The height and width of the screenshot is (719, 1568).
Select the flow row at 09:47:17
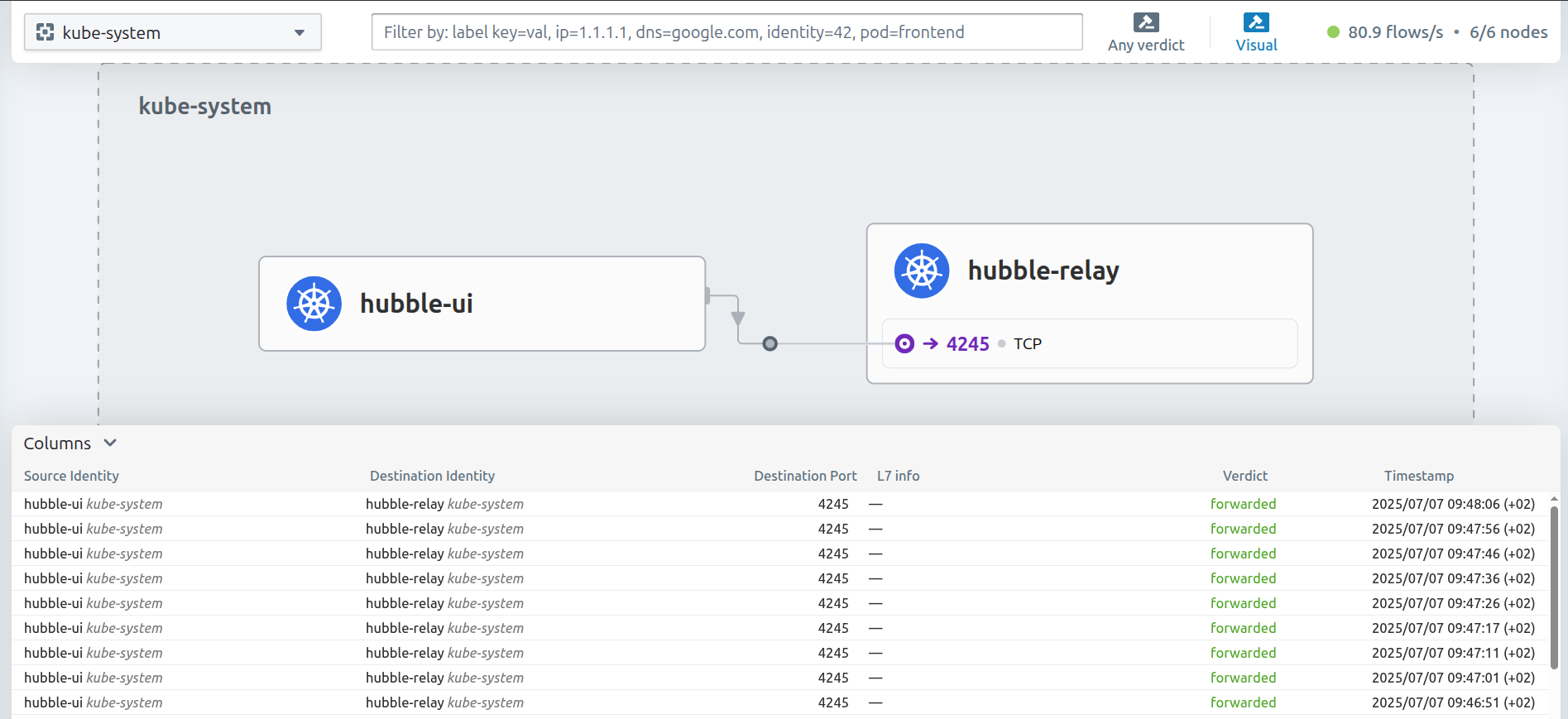779,628
